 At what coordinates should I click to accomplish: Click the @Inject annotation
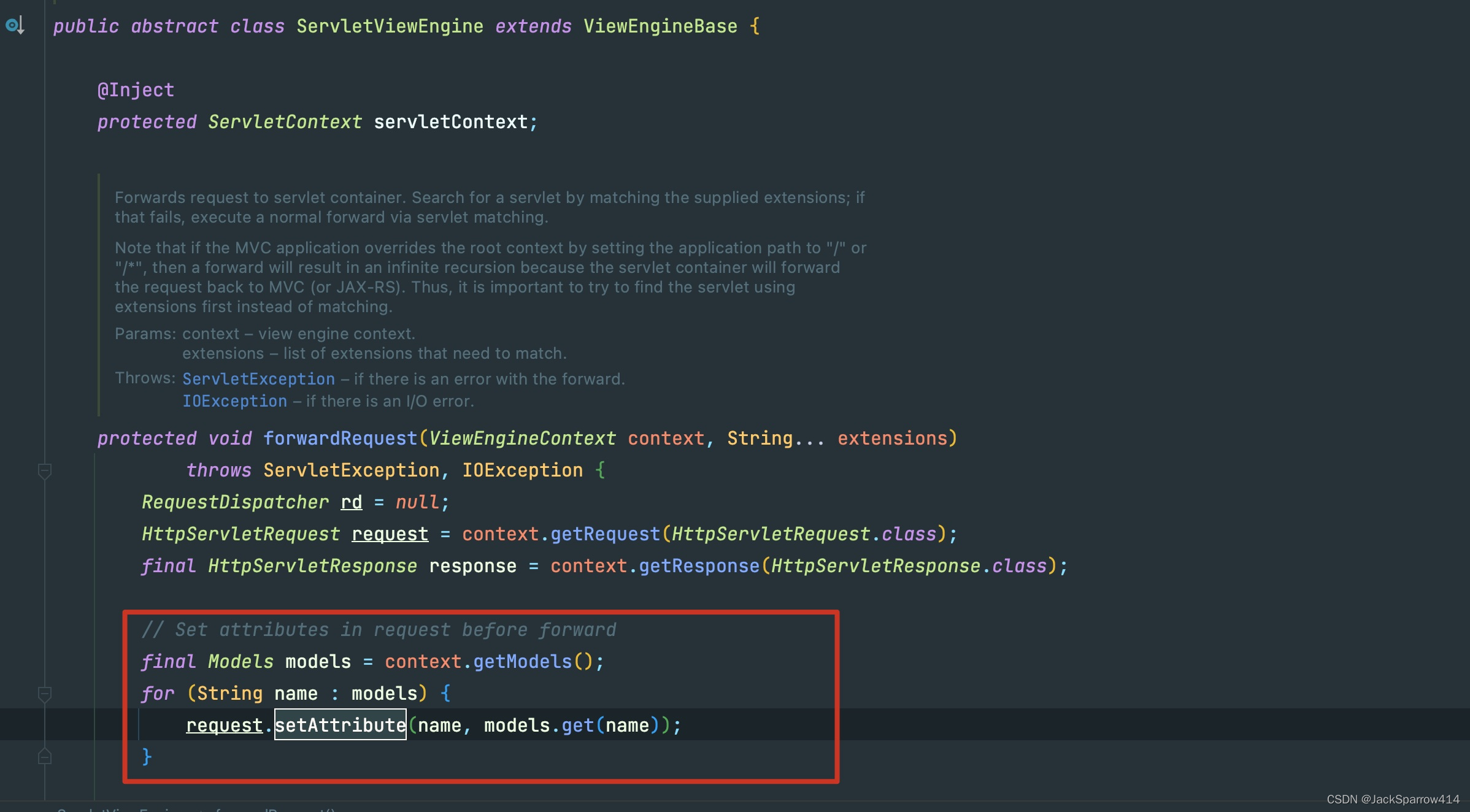136,90
